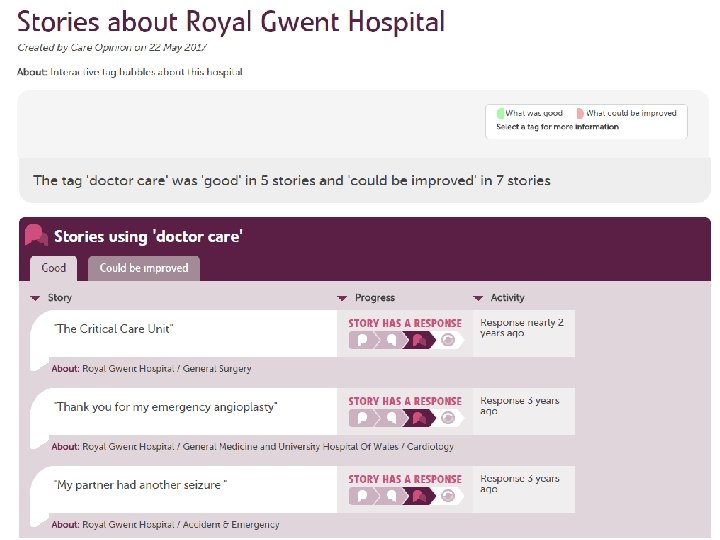Click the 'Royal Gwent Hospital / Accident & Emergency' link
This screenshot has height=540, width=720.
181,524
